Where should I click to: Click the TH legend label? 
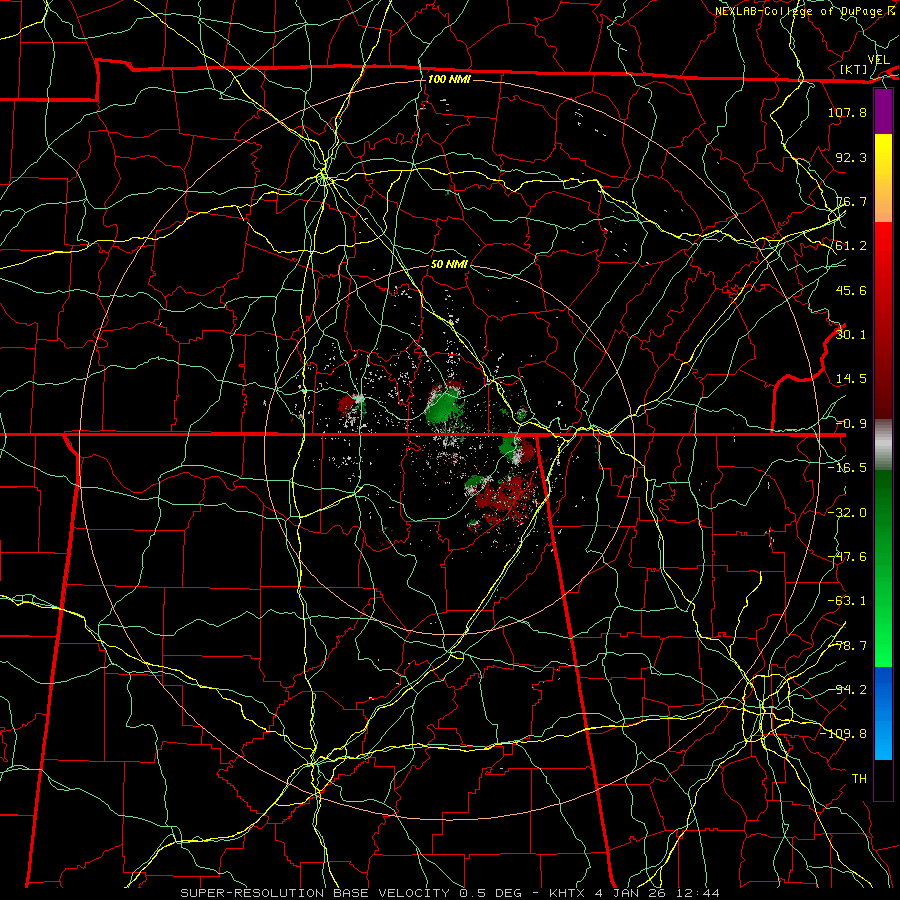tap(859, 779)
